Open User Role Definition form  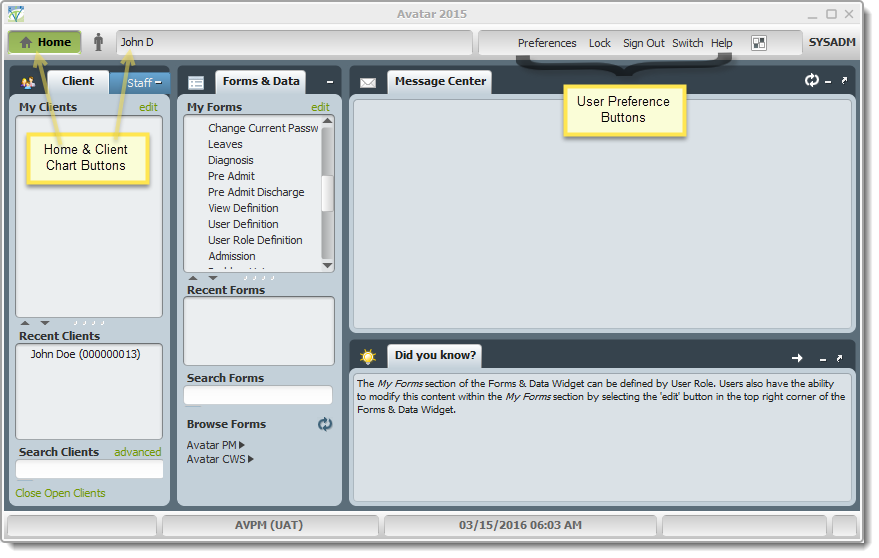(x=255, y=240)
